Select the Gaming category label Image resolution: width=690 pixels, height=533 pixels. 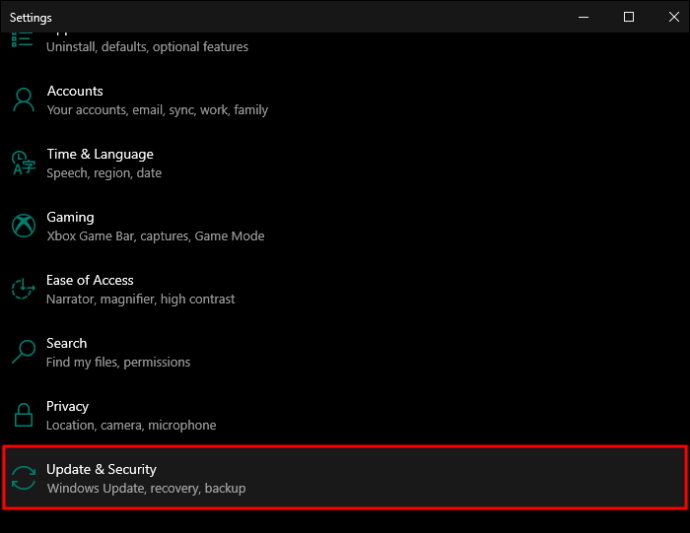point(70,217)
